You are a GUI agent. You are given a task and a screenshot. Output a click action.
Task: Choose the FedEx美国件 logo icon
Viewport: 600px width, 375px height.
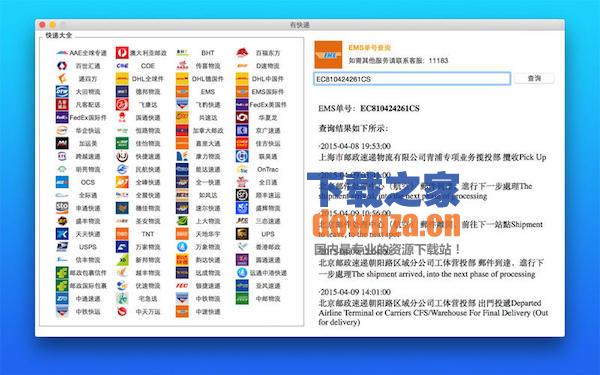pos(242,104)
